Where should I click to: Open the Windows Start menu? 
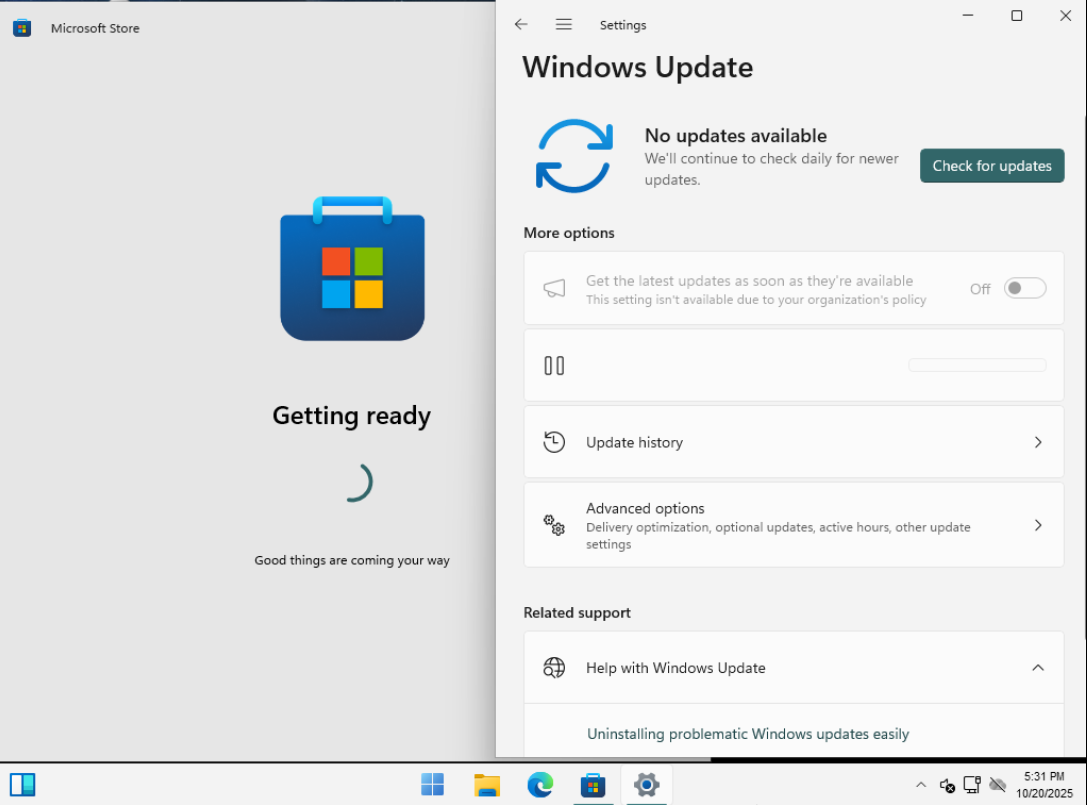click(433, 785)
